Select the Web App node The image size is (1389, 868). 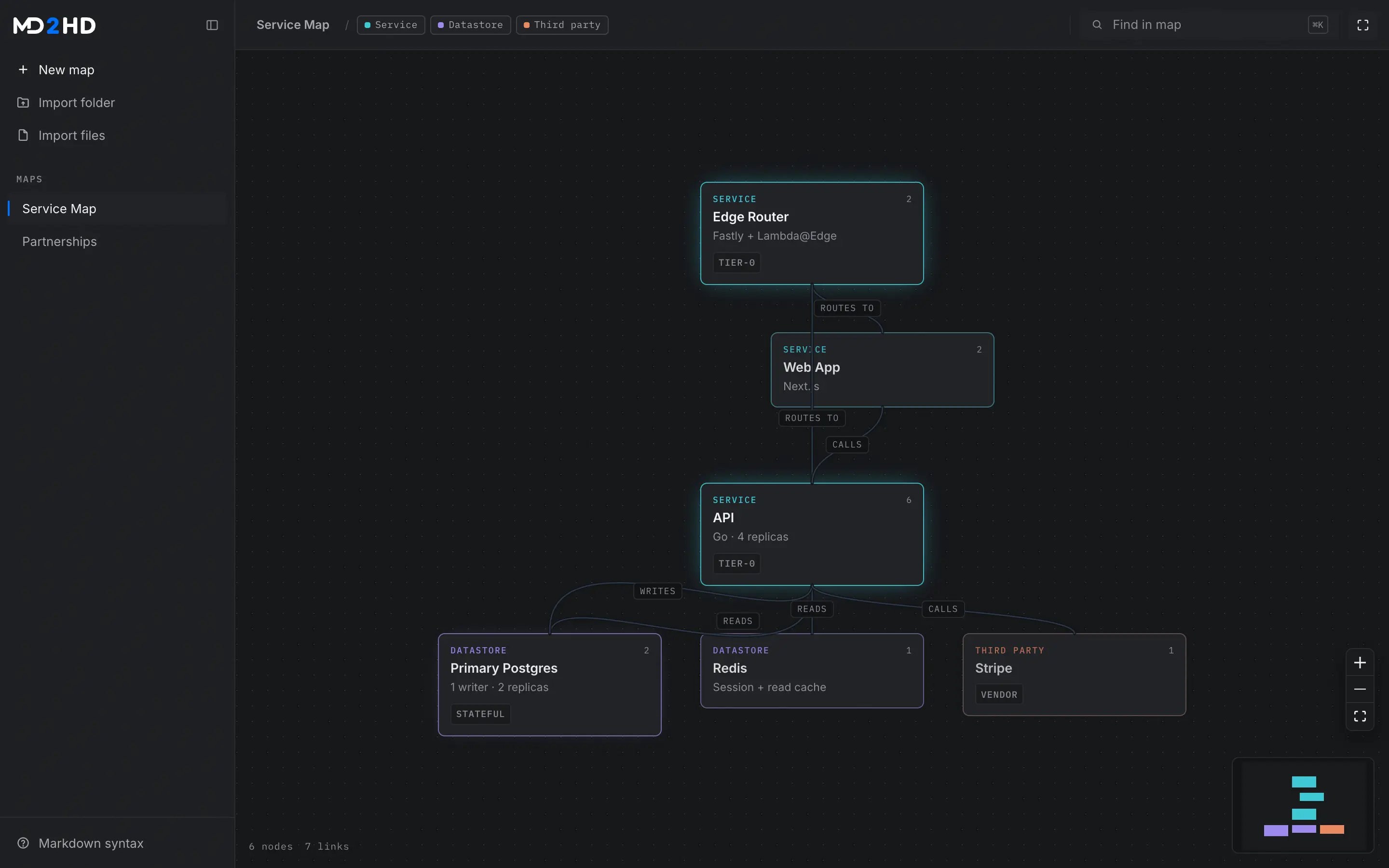click(x=882, y=370)
